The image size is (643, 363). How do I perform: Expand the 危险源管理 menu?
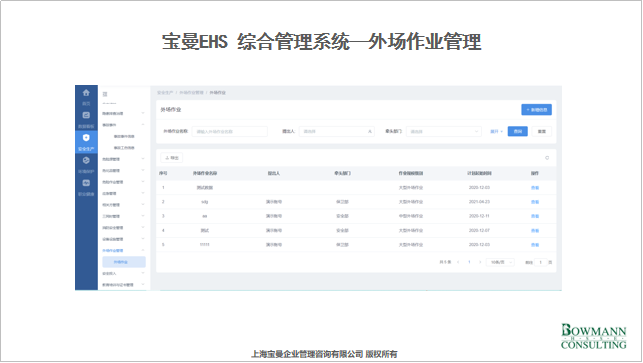pyautogui.click(x=123, y=159)
